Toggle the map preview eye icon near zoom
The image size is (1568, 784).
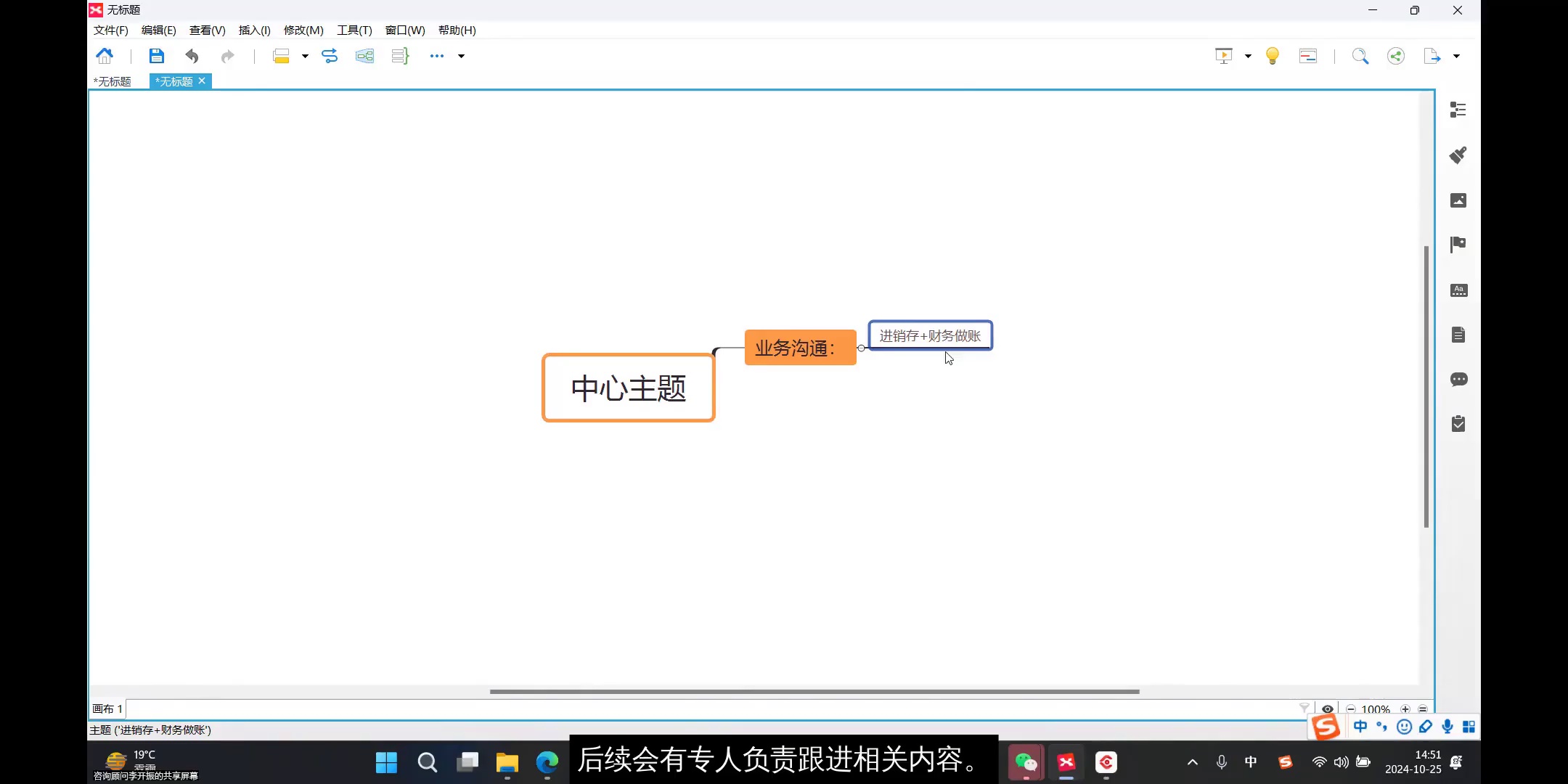pos(1328,708)
